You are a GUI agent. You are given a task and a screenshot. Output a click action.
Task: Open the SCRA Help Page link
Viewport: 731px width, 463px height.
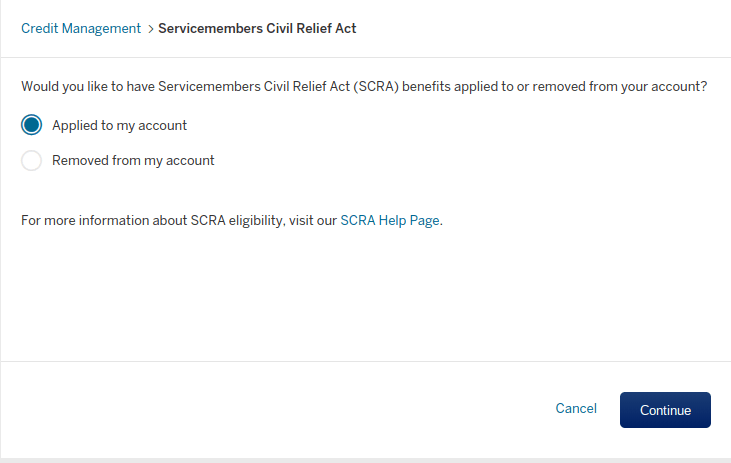(x=390, y=220)
